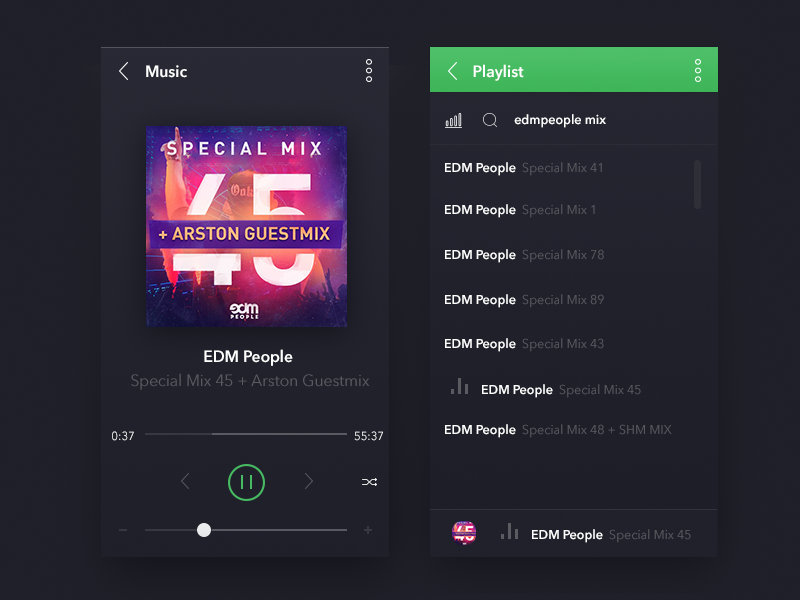800x600 pixels.
Task: Click the playing-track bars icon next to Special Mix 45
Action: pos(459,389)
